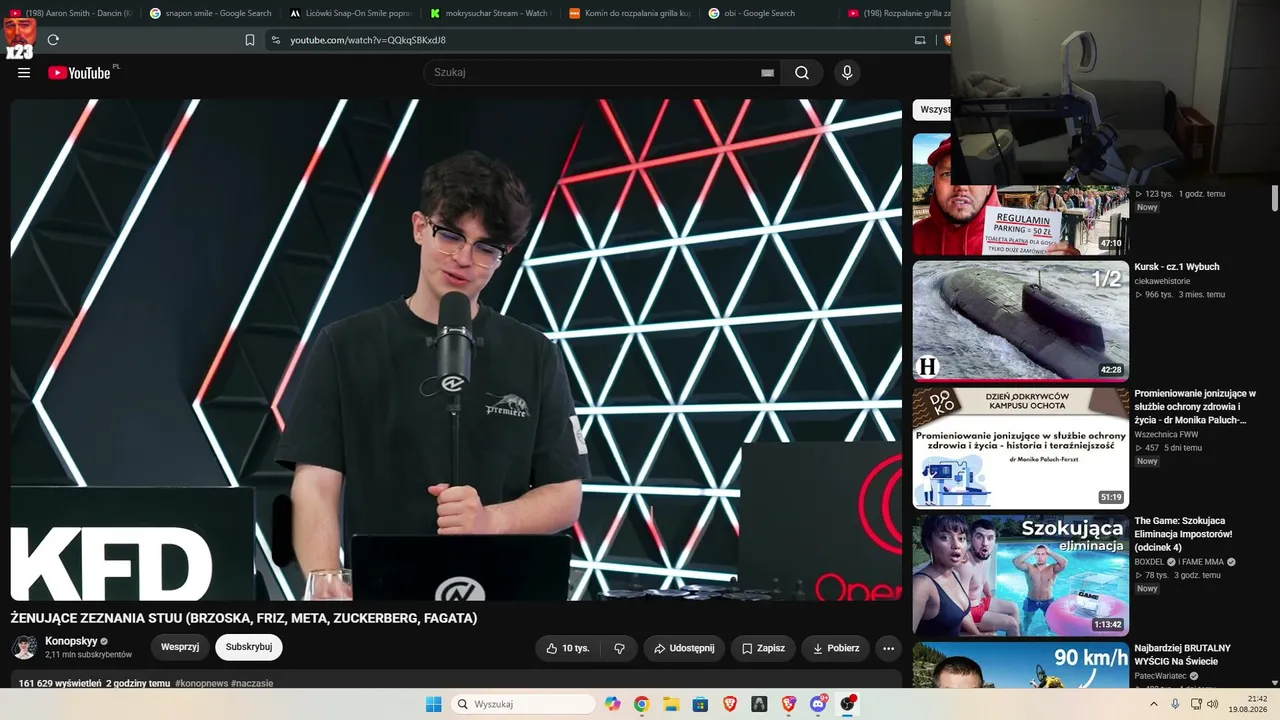The height and width of the screenshot is (720, 1280).
Task: Open the Szokująca eliminacja video thumbnail
Action: [x=1020, y=575]
